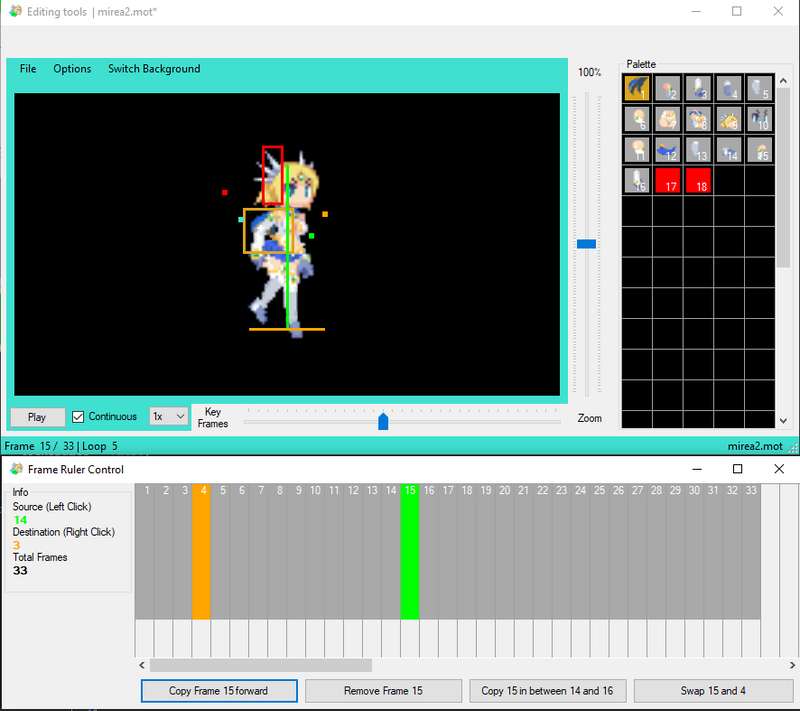Pick palette sprite number 7

(x=667, y=119)
